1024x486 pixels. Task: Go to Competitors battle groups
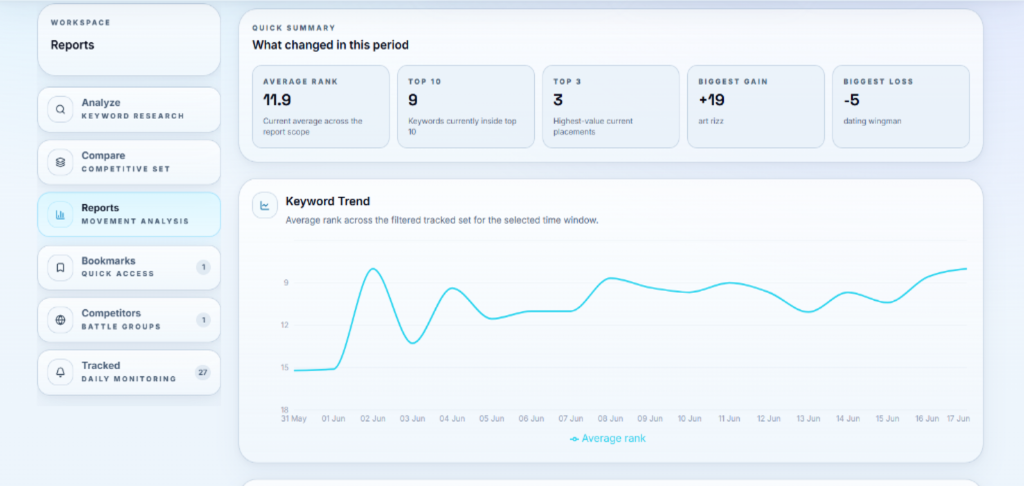click(x=129, y=319)
